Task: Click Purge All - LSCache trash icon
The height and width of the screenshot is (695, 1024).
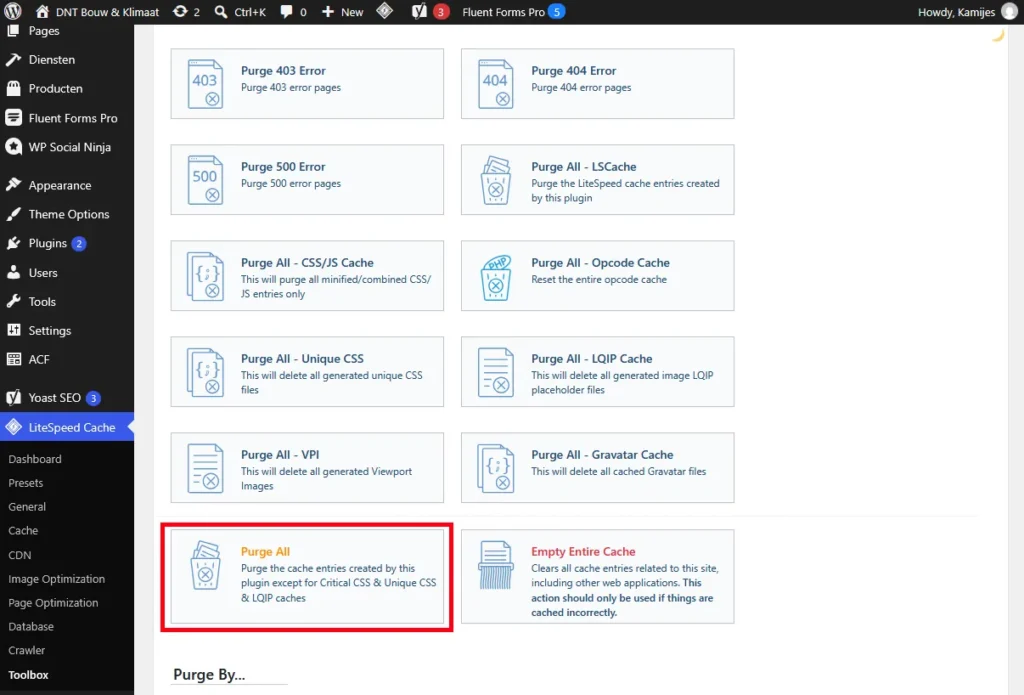Action: click(496, 180)
